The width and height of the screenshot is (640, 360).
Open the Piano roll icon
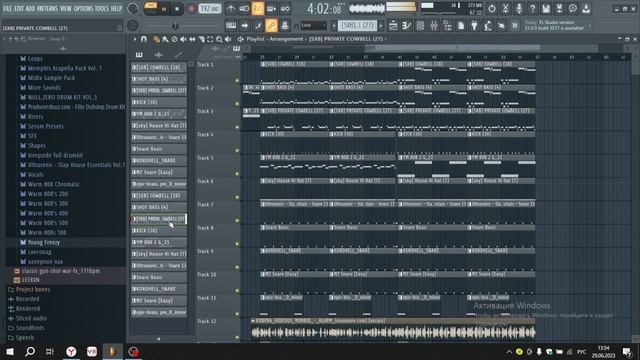407,26
